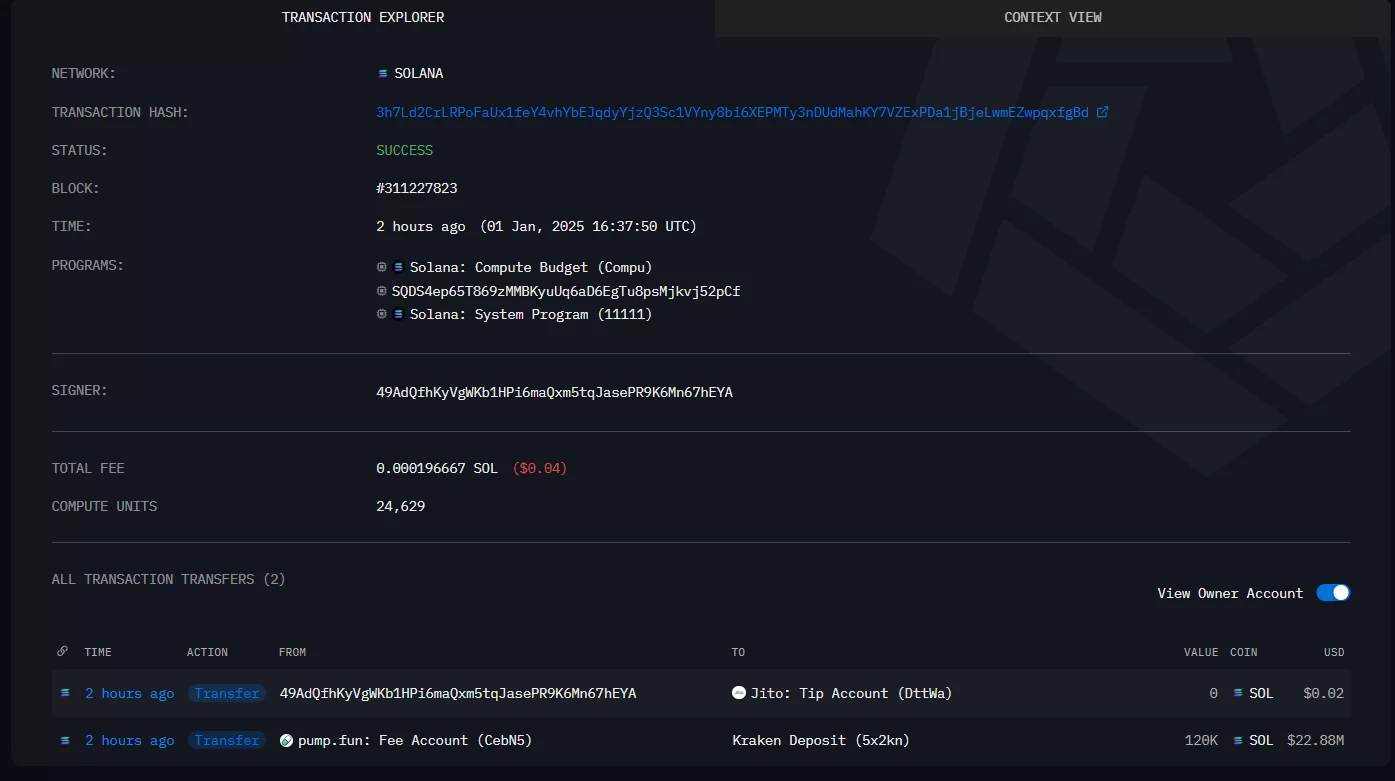Image resolution: width=1395 pixels, height=781 pixels.
Task: Click the Jito logo in the Tip Account row
Action: click(x=739, y=693)
